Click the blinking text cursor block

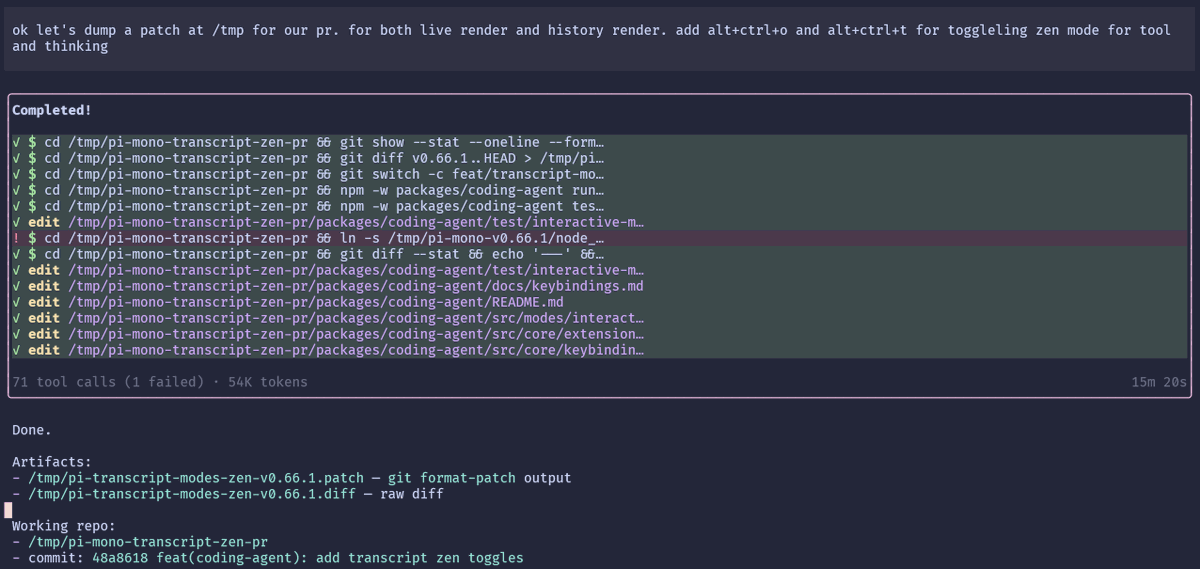[x=8, y=510]
